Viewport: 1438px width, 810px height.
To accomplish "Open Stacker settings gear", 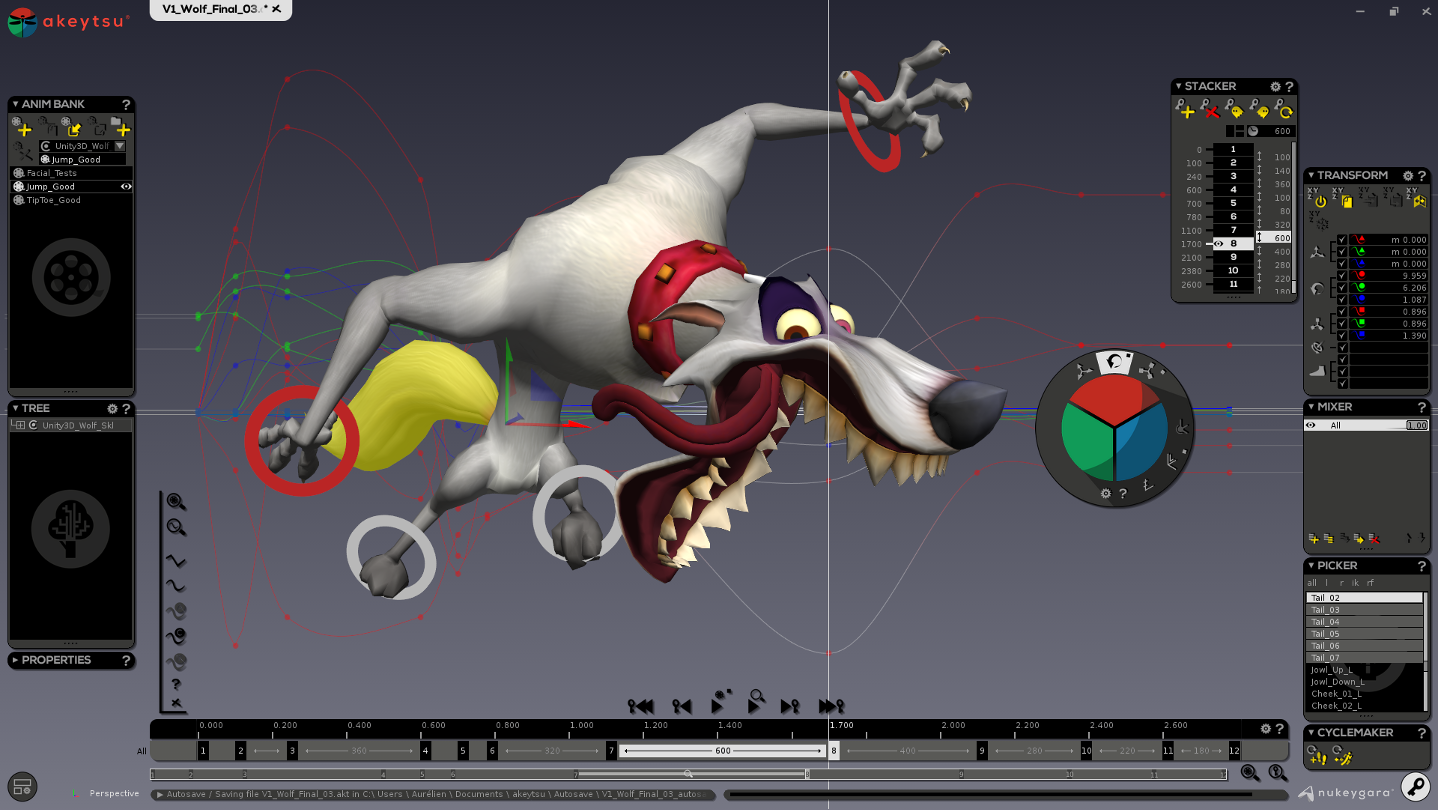I will [x=1275, y=87].
